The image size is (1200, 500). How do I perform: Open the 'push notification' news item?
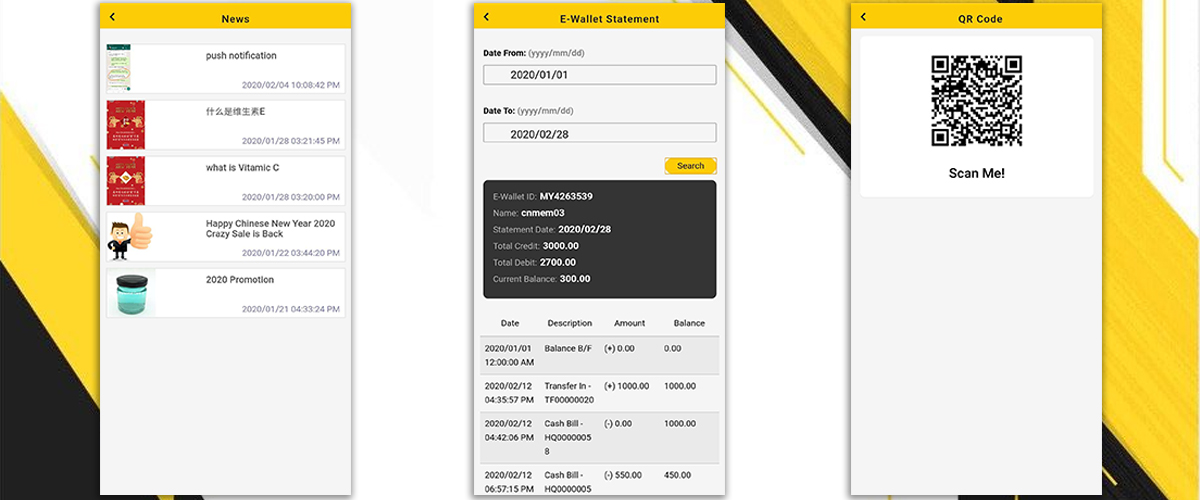pyautogui.click(x=226, y=68)
